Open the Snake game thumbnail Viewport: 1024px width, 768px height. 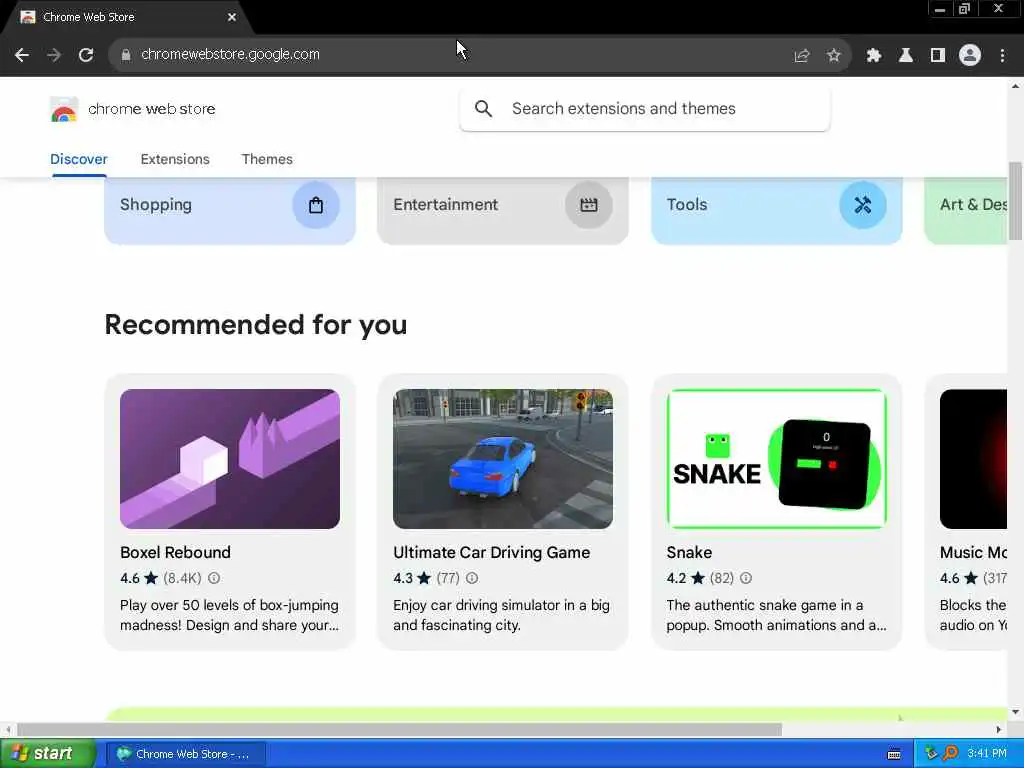776,459
